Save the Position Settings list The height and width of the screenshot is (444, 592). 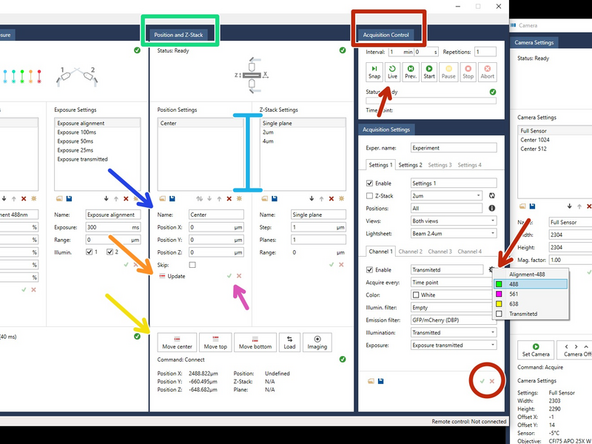pos(172,199)
